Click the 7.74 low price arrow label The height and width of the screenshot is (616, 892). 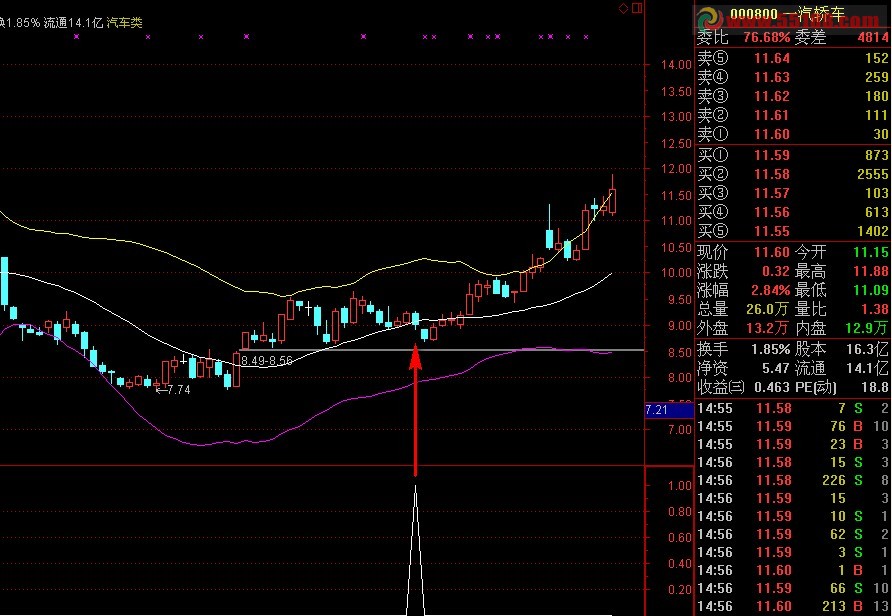click(172, 390)
